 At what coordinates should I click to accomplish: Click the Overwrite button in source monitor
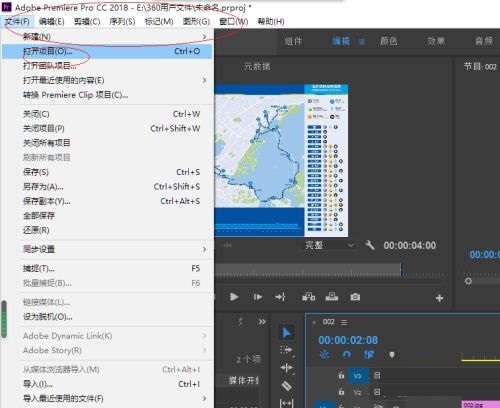[x=332, y=297]
